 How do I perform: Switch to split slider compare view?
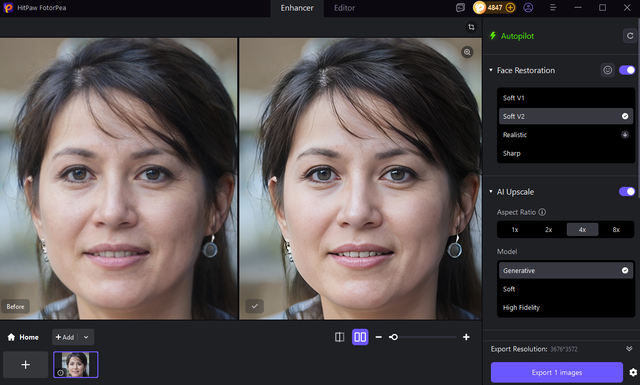339,337
